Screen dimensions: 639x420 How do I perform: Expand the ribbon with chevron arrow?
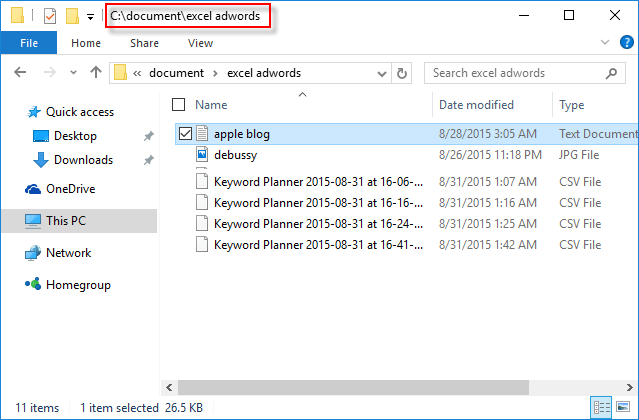(x=606, y=43)
